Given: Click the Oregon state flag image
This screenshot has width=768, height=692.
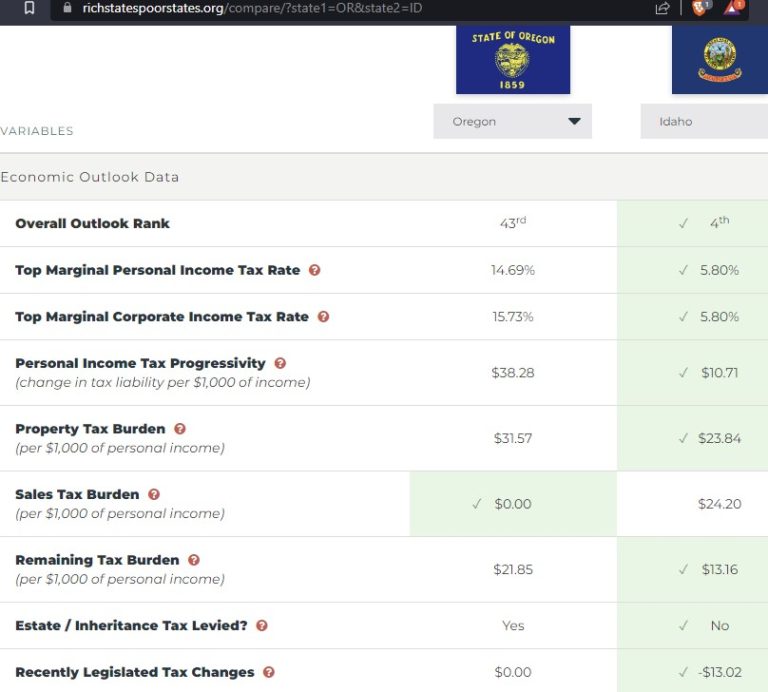Looking at the screenshot, I should coord(512,60).
